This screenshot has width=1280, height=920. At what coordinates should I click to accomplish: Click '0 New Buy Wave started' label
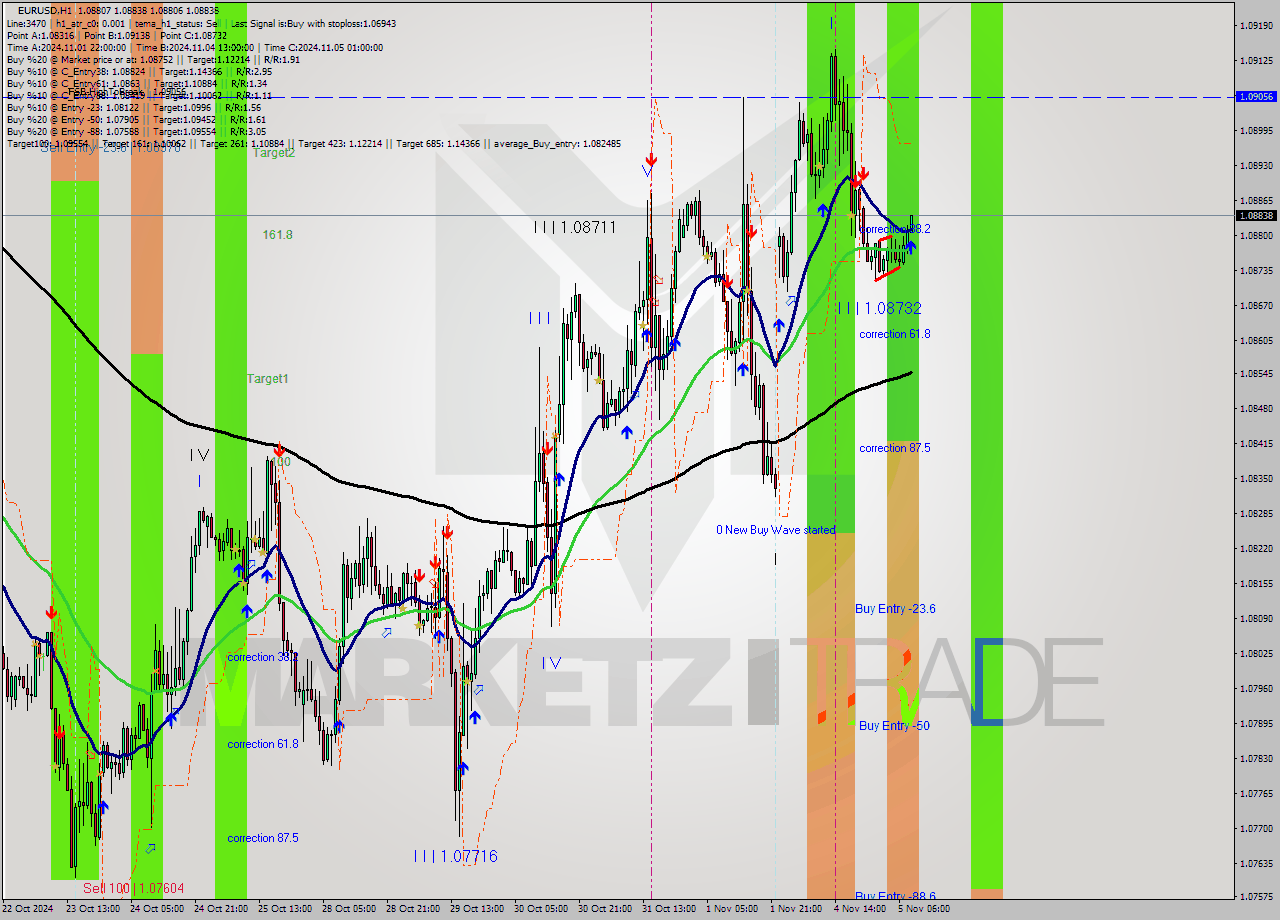[775, 530]
